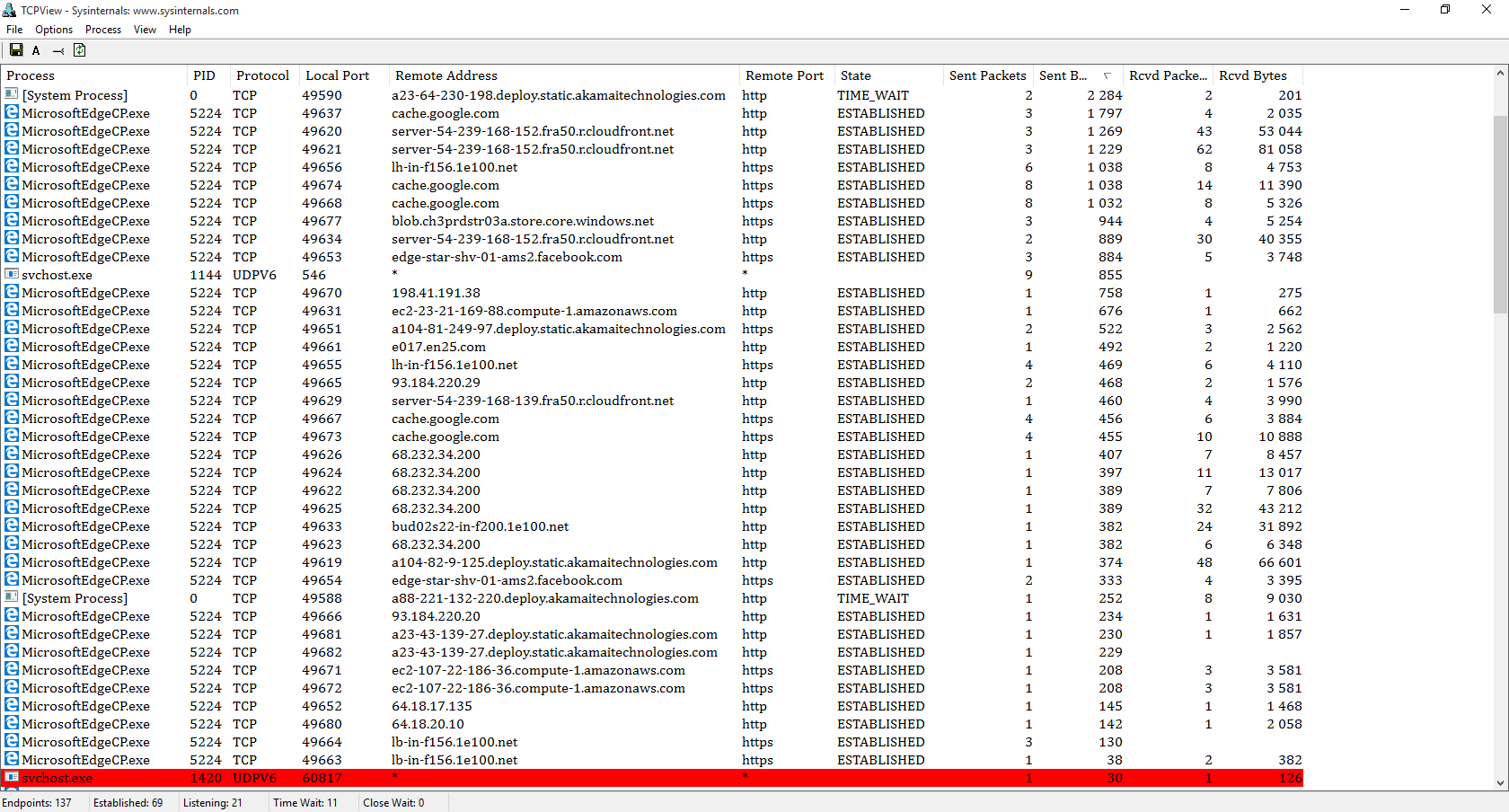Click the green Refresh toolbar icon
This screenshot has height=812, width=1509.
point(80,50)
